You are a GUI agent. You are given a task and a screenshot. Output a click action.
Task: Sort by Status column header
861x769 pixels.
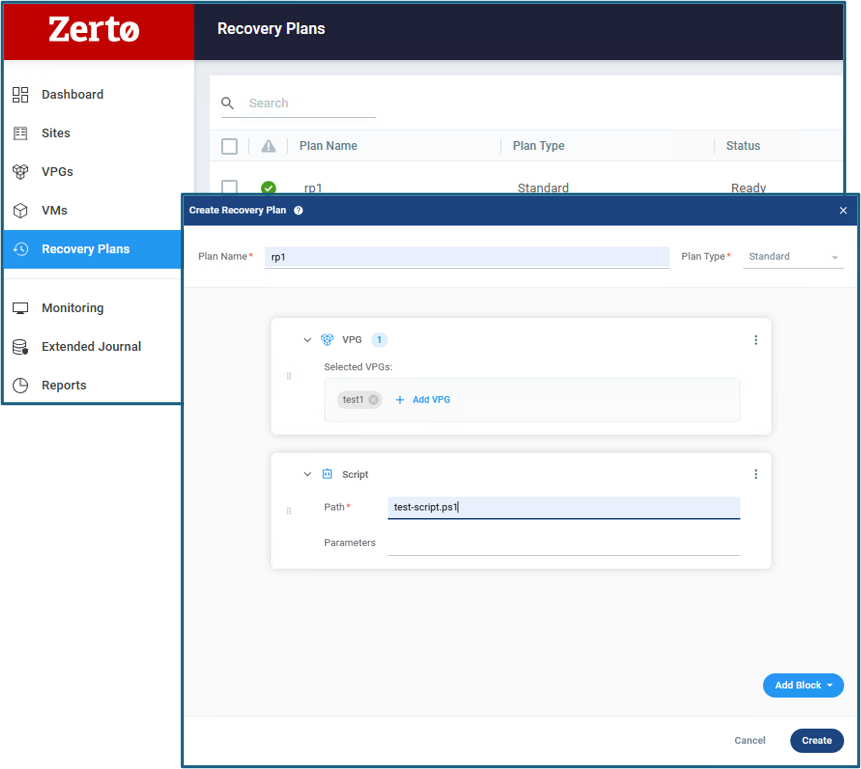coord(743,146)
